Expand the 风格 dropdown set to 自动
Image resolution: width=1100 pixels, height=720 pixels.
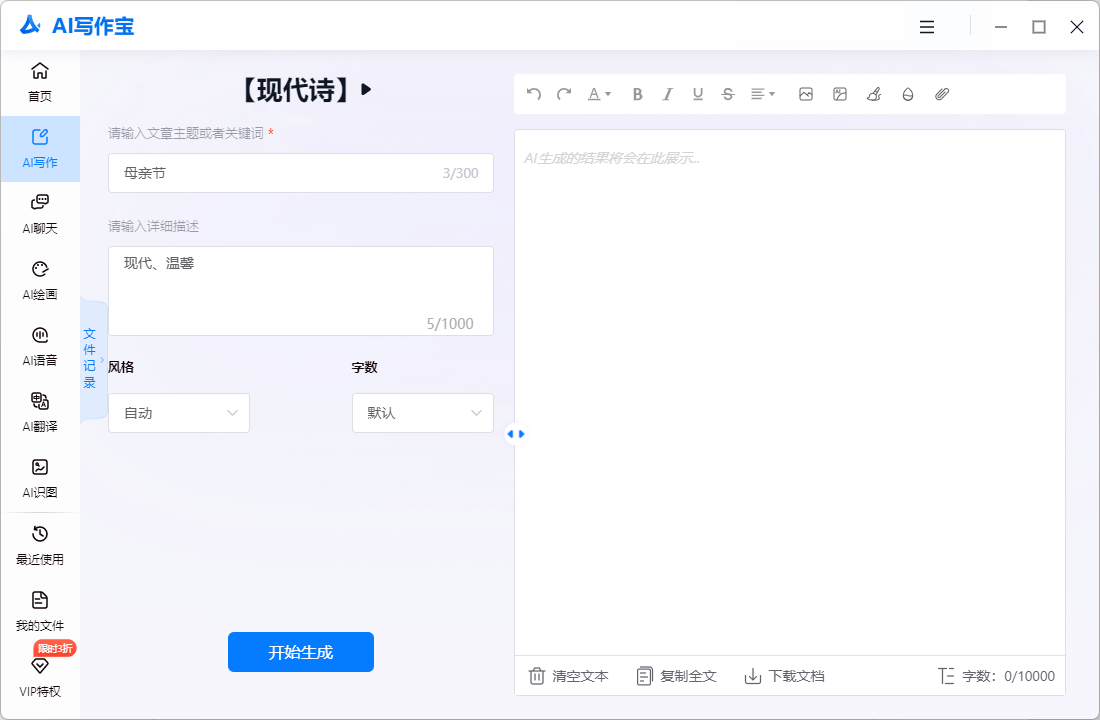[x=179, y=413]
